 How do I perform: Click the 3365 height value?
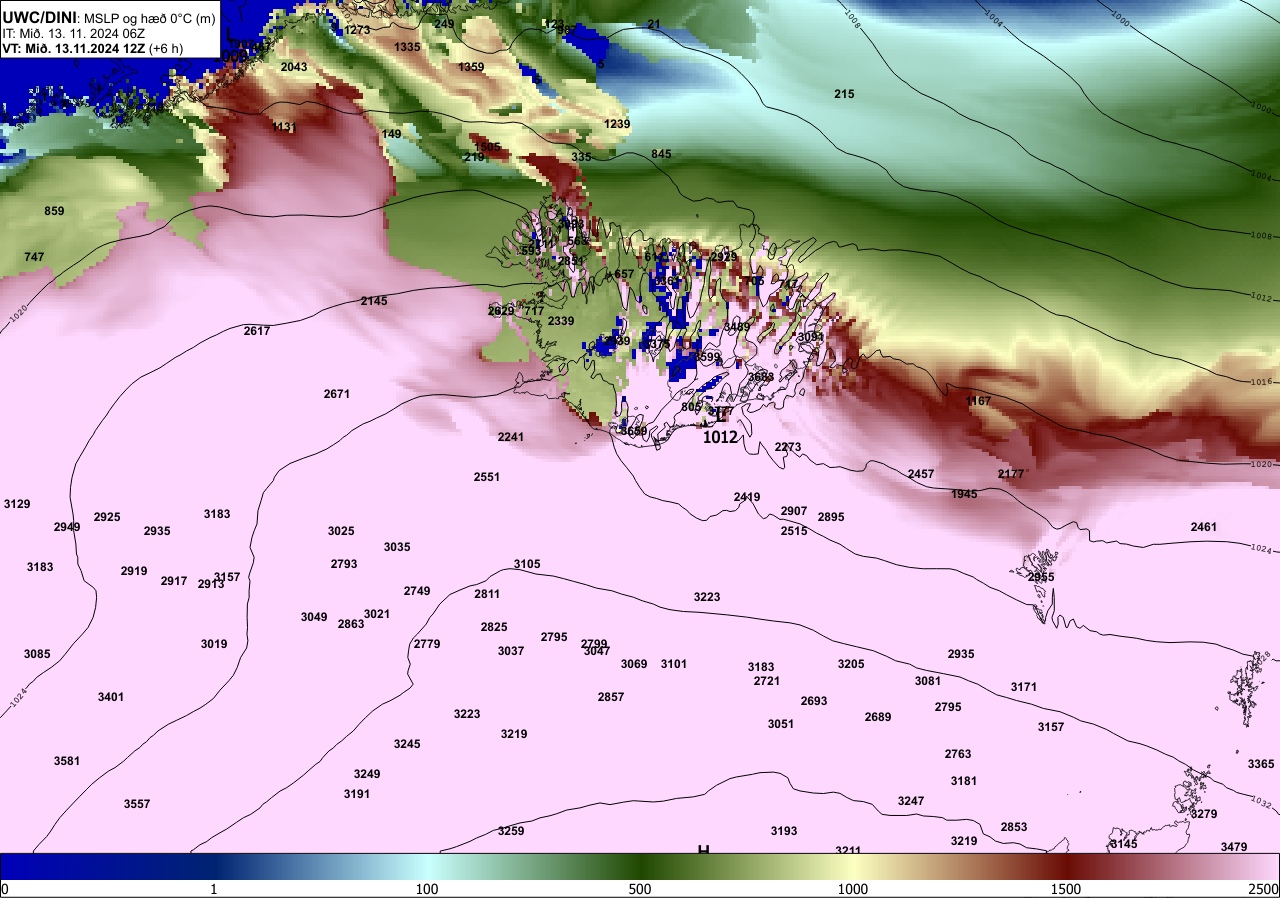pos(1261,764)
